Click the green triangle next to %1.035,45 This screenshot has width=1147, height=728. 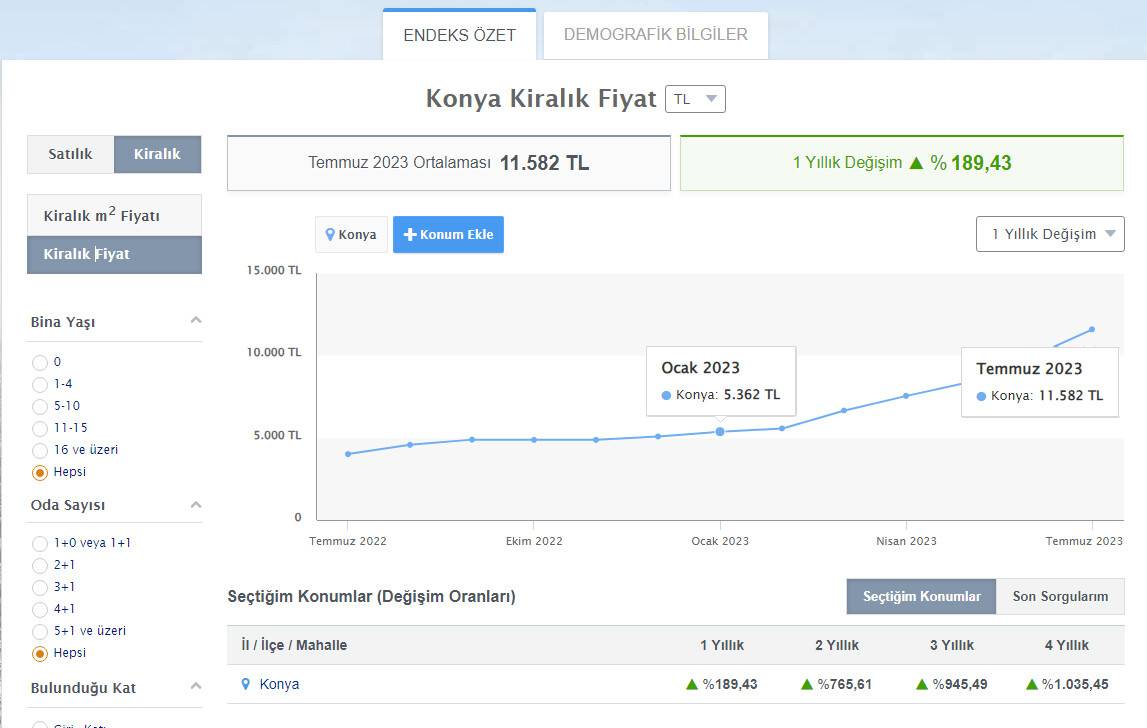click(x=1032, y=685)
